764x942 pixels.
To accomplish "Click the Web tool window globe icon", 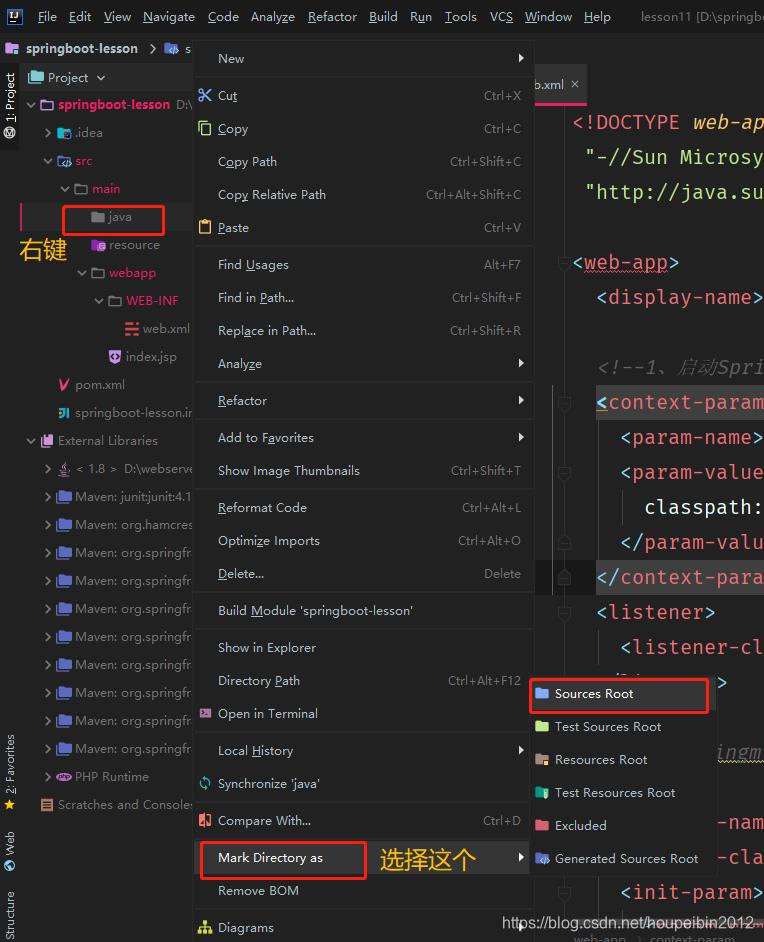I will click(x=10, y=866).
